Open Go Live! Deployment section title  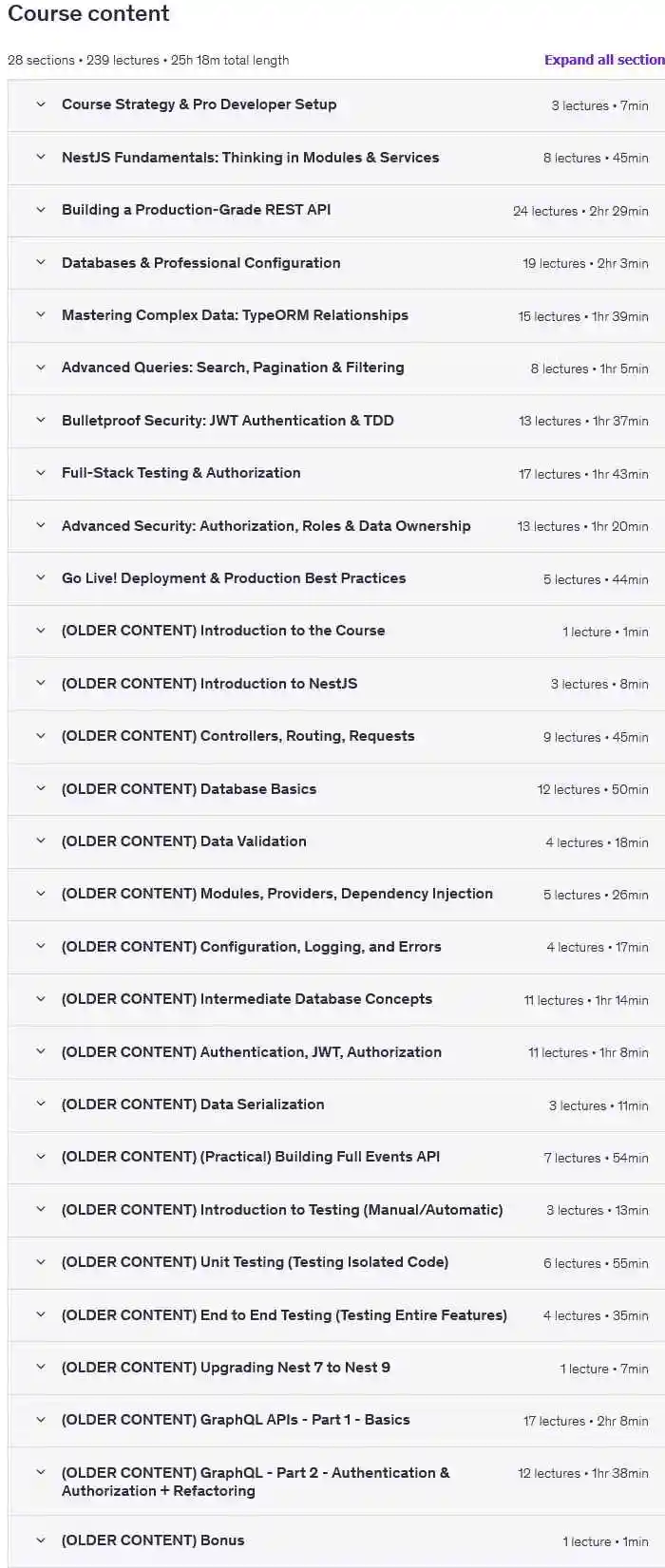[234, 578]
